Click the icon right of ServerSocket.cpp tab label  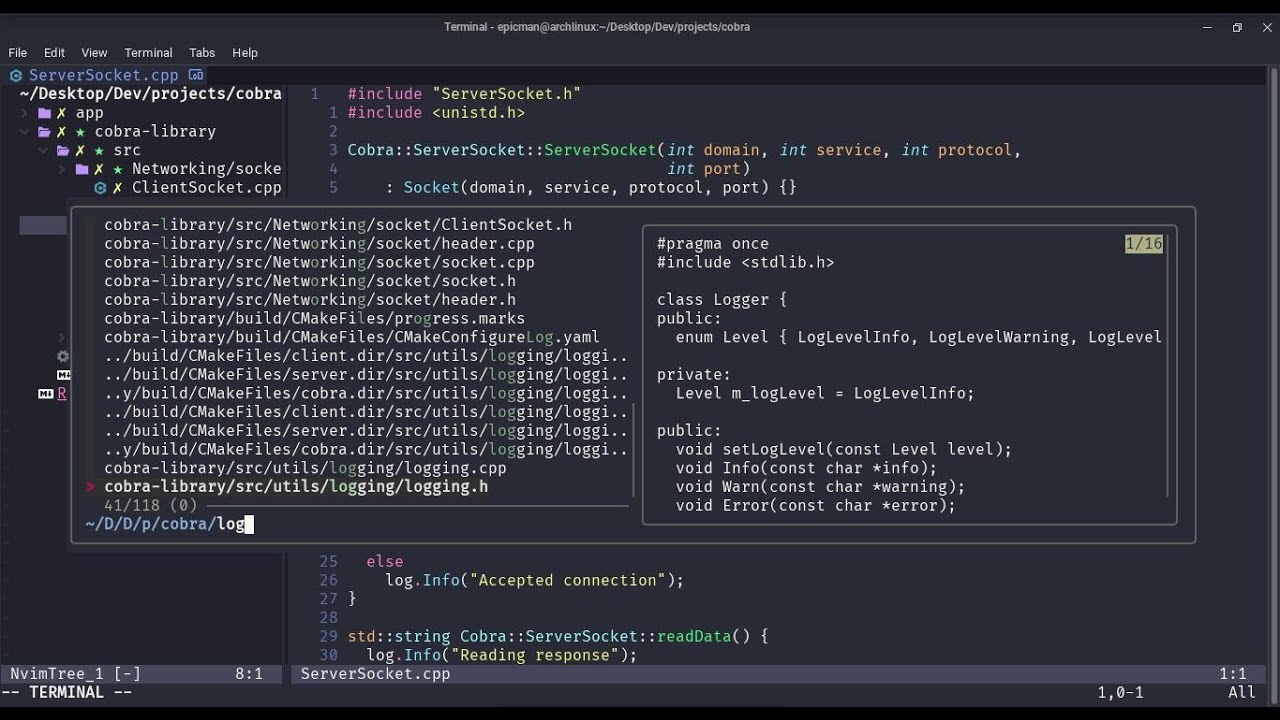pyautogui.click(x=196, y=75)
